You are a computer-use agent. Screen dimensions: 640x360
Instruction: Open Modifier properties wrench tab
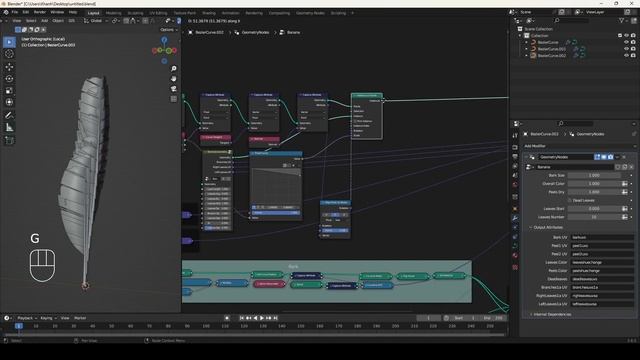click(x=515, y=218)
